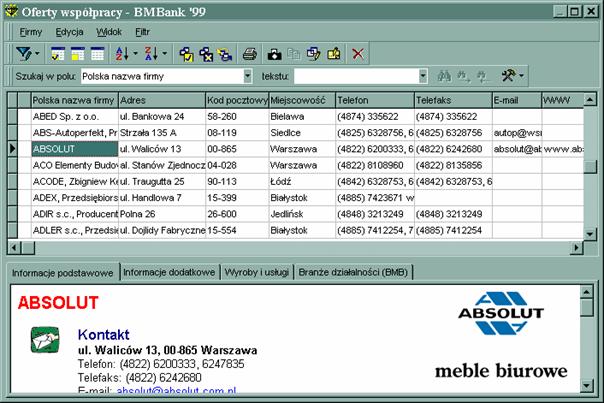Open the 'tekstu' search text dropdown
604x403 pixels.
pos(423,76)
